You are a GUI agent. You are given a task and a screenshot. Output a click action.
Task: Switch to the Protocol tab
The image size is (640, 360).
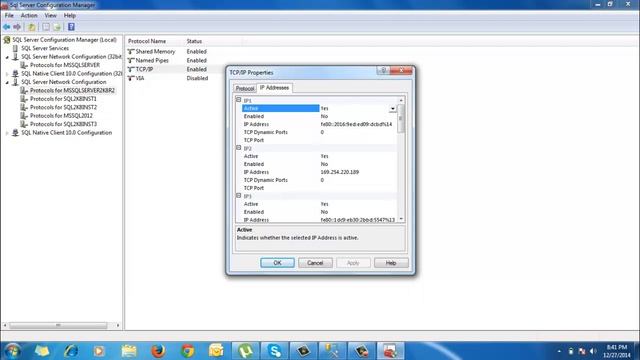tap(245, 89)
